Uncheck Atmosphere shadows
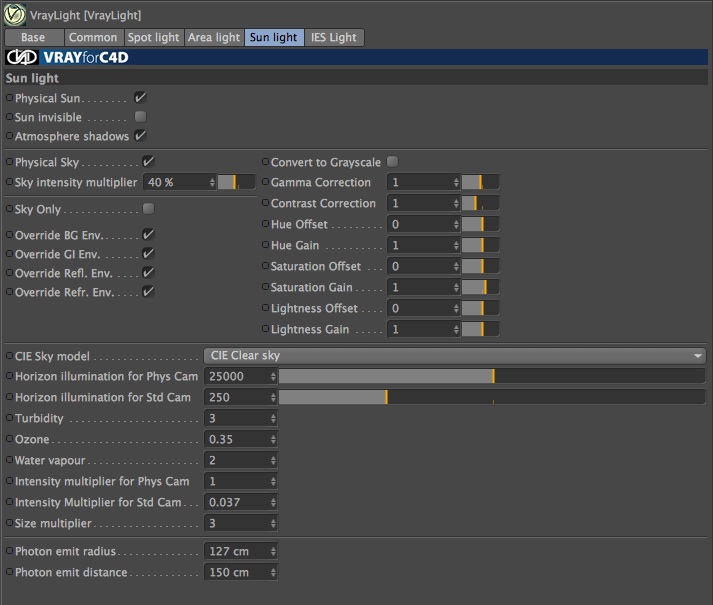 tap(141, 136)
